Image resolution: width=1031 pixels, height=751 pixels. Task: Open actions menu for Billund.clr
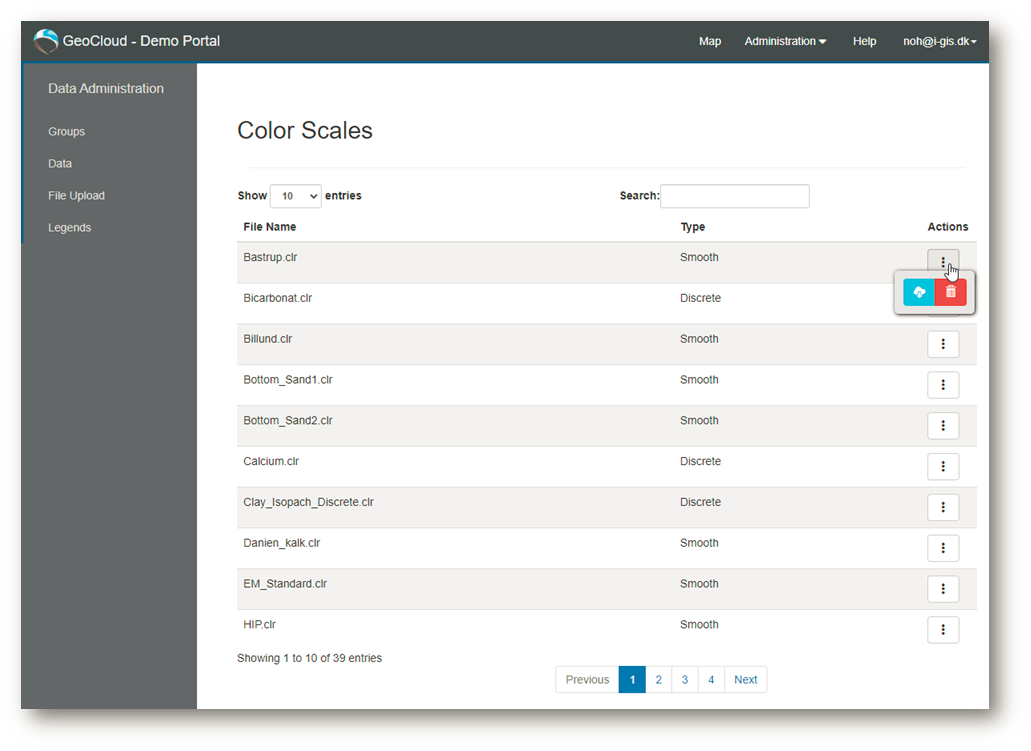pyautogui.click(x=943, y=344)
